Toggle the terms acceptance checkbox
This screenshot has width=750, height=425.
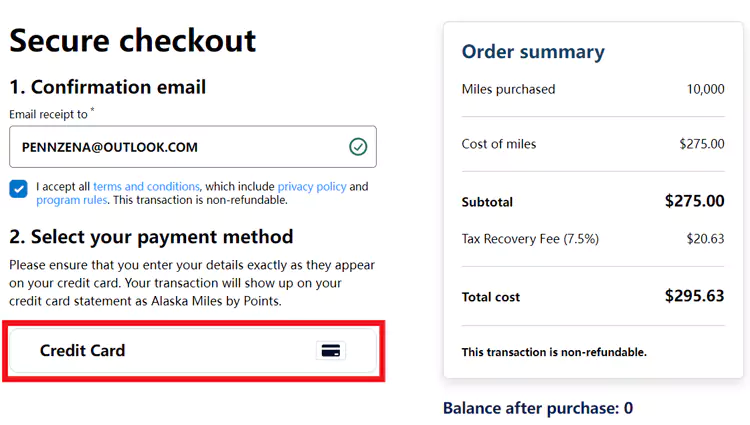[x=19, y=188]
